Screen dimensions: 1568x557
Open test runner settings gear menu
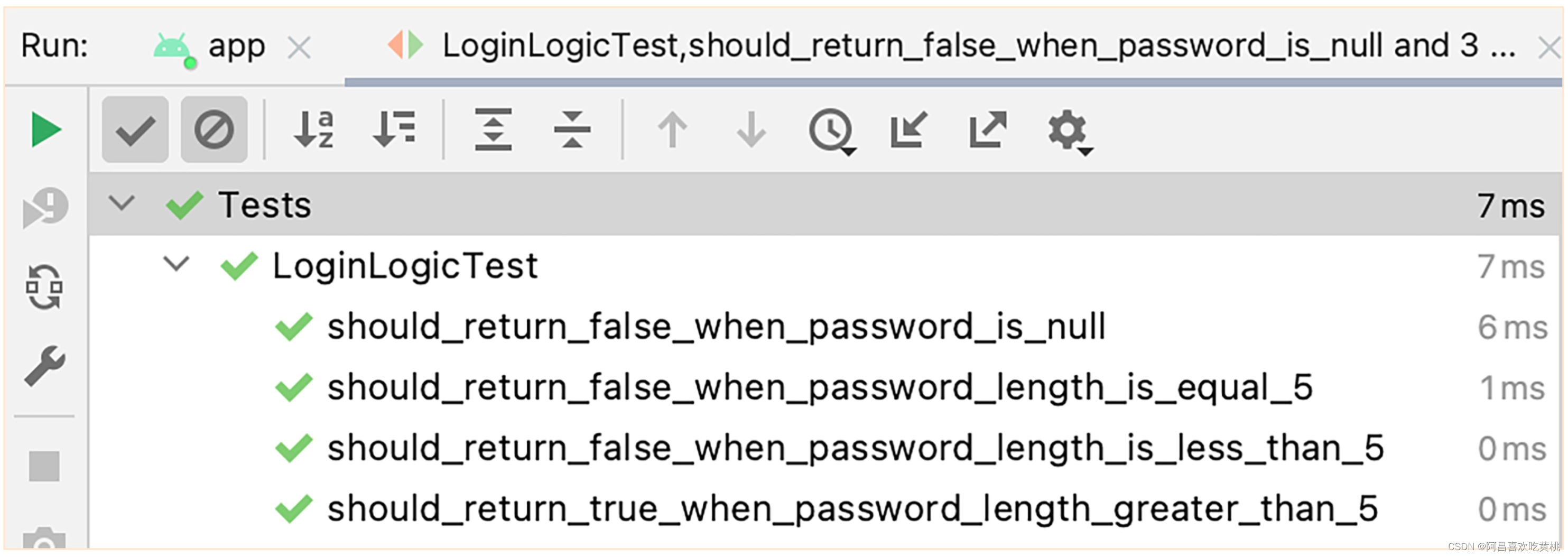pyautogui.click(x=1070, y=132)
